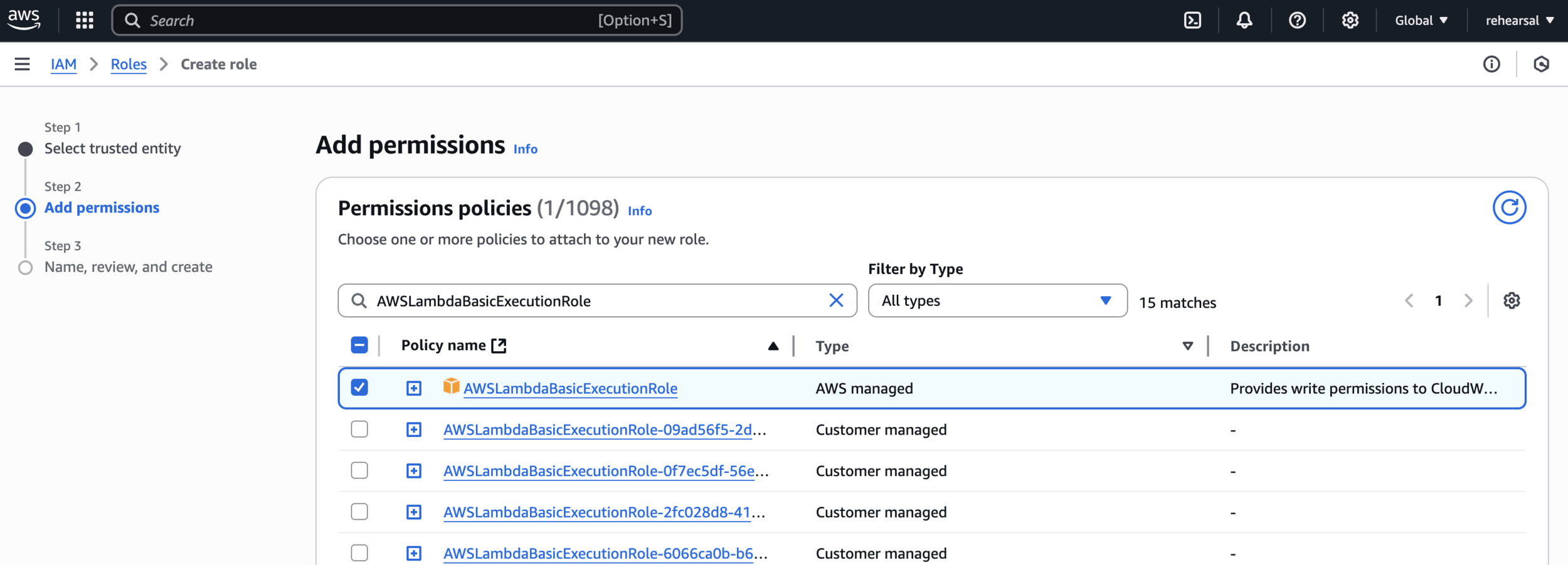Check the AWSLambdaBasicExecutionRole-2fc028d8 policy checkbox
Screen dimensions: 1568x565
pos(359,512)
